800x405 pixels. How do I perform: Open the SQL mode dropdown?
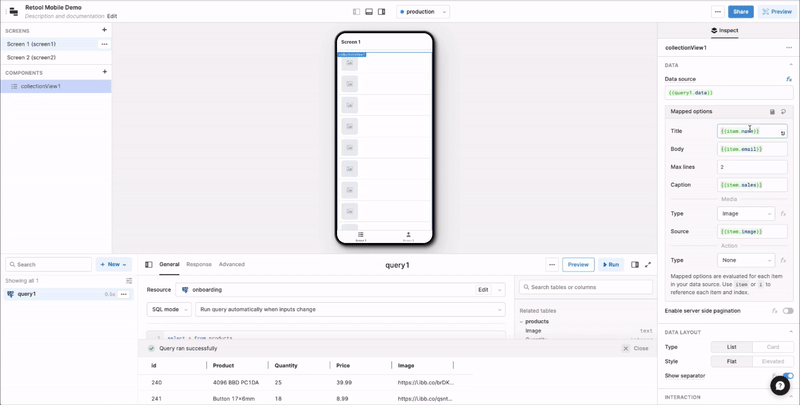[x=169, y=310]
